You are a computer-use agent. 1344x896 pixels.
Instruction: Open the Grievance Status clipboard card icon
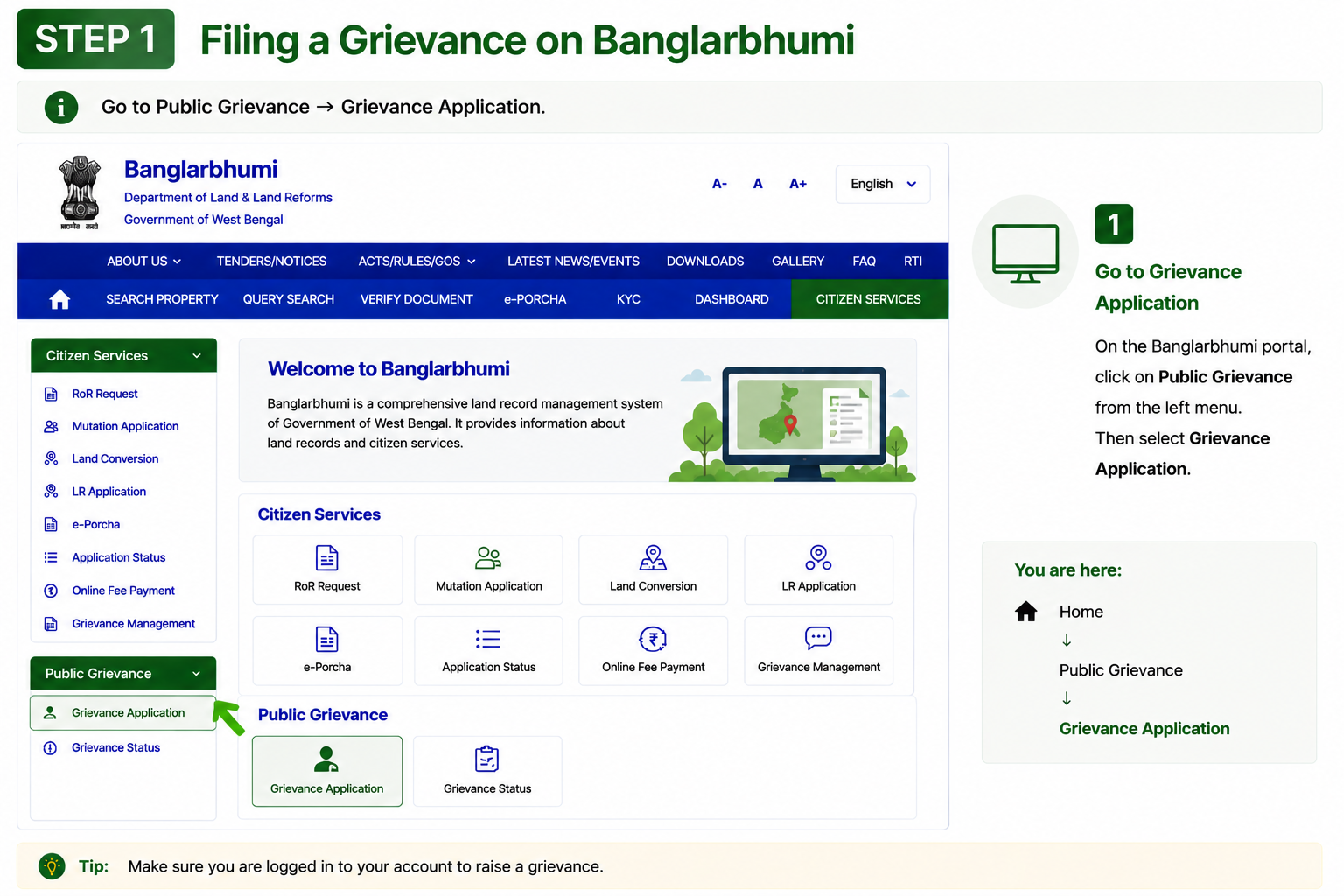tap(486, 759)
